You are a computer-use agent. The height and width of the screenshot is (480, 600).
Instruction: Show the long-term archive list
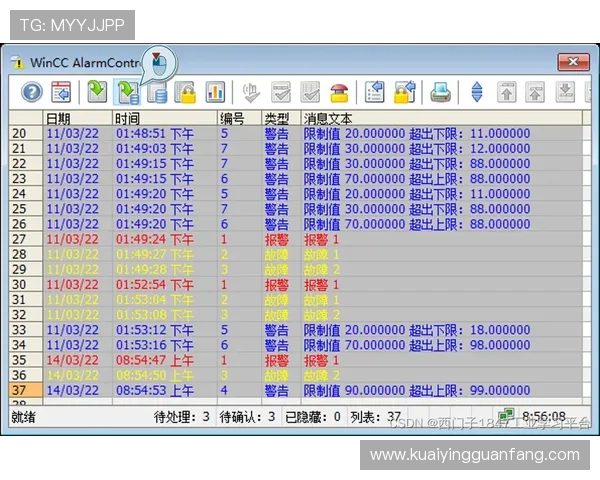157,92
